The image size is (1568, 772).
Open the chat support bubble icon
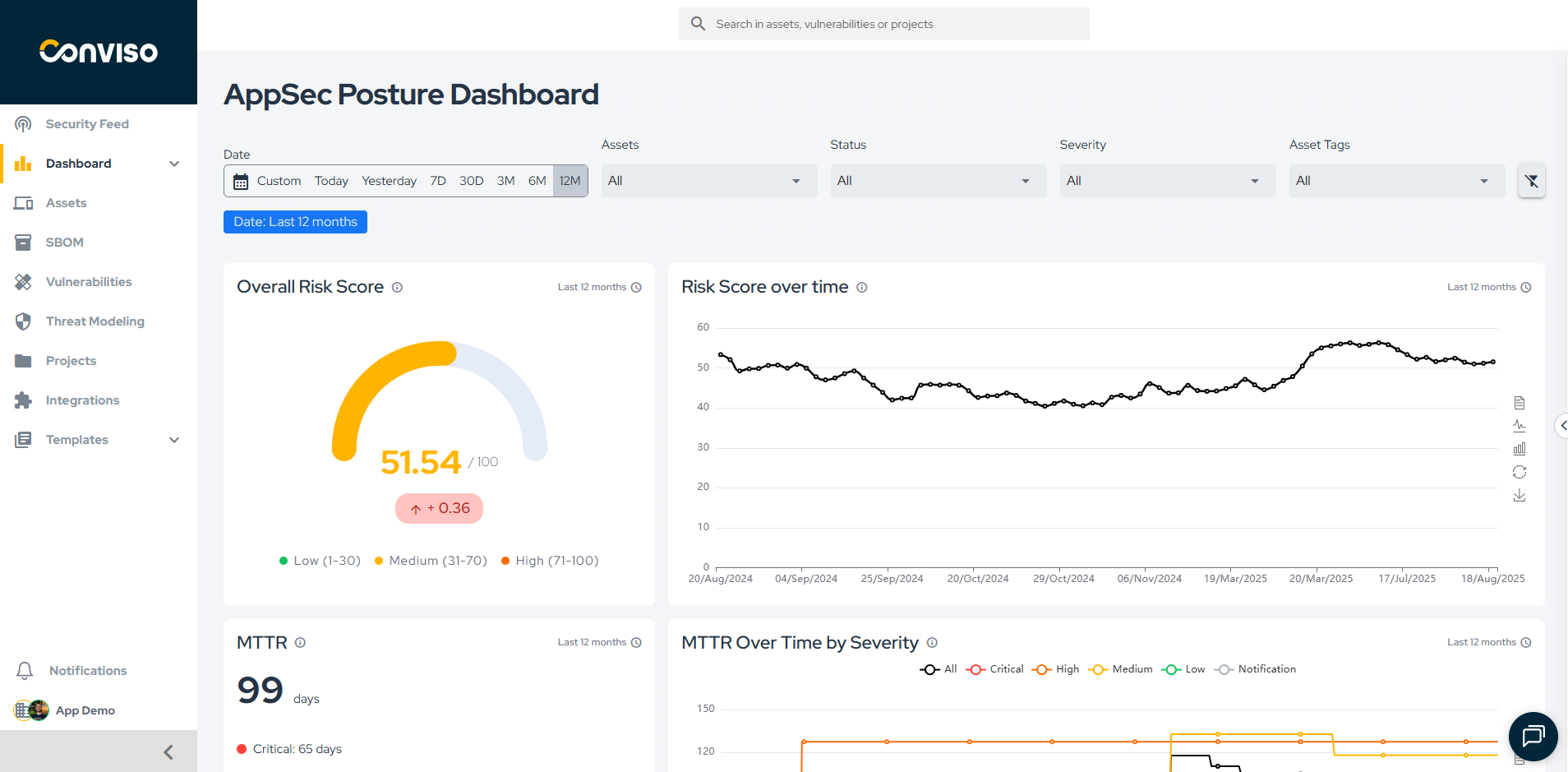1533,736
